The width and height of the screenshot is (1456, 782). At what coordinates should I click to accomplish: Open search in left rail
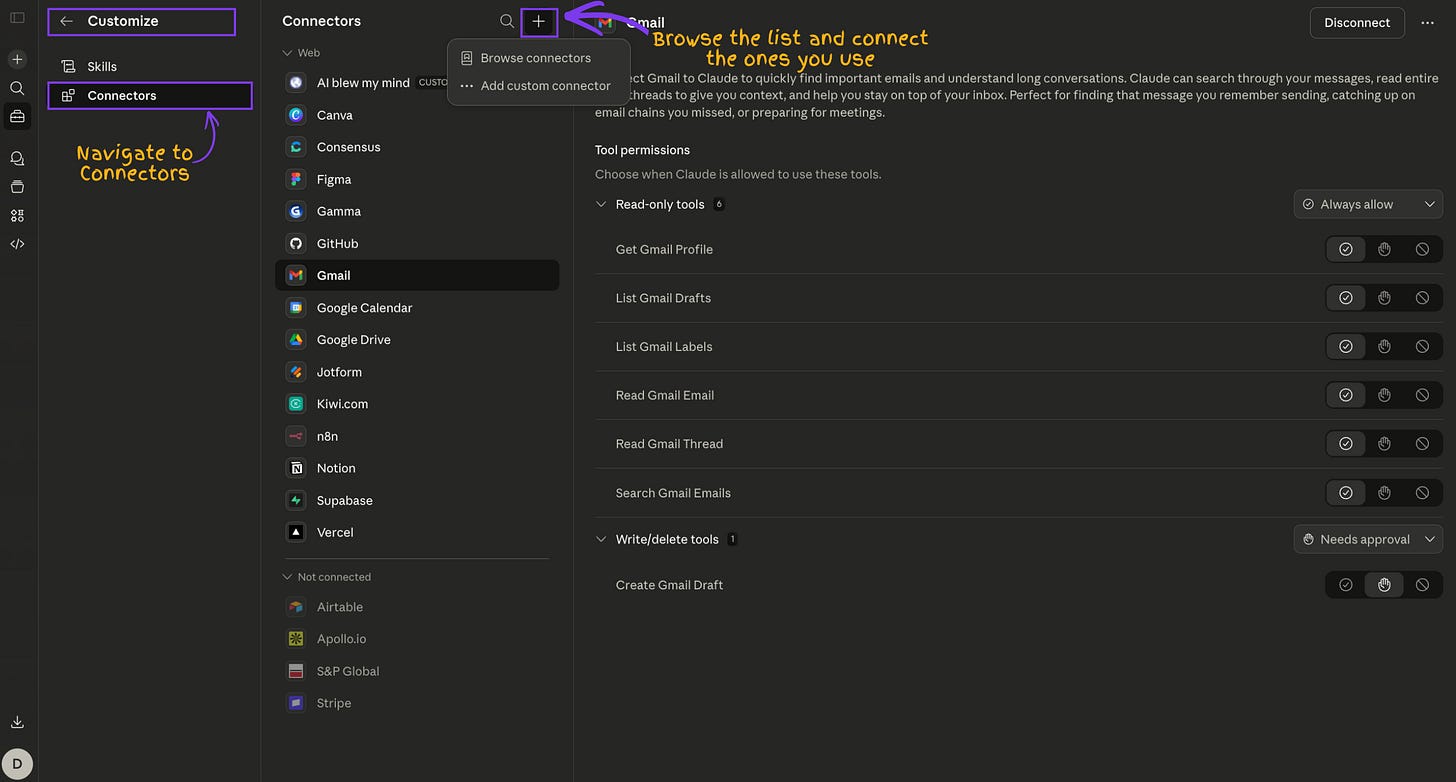(17, 88)
